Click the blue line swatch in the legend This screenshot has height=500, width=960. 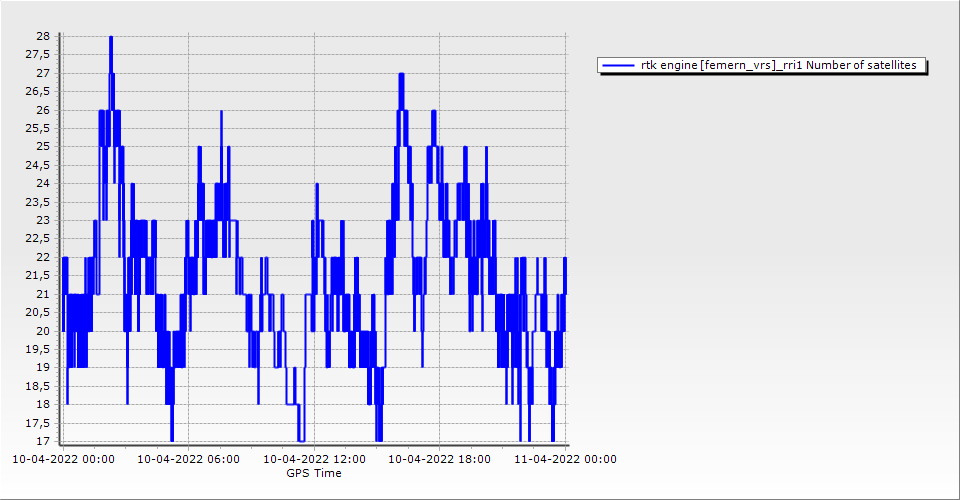click(x=618, y=65)
